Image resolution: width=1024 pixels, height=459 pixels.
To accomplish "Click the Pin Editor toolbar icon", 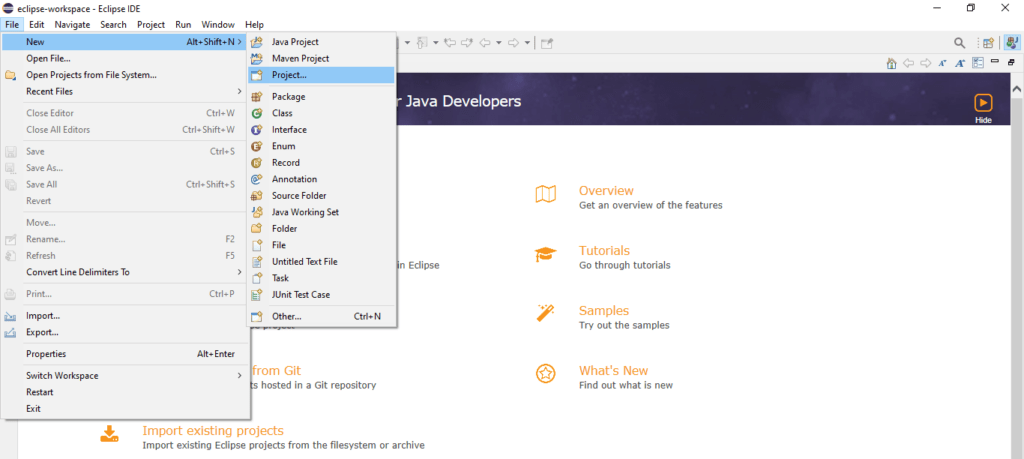I will pos(547,43).
